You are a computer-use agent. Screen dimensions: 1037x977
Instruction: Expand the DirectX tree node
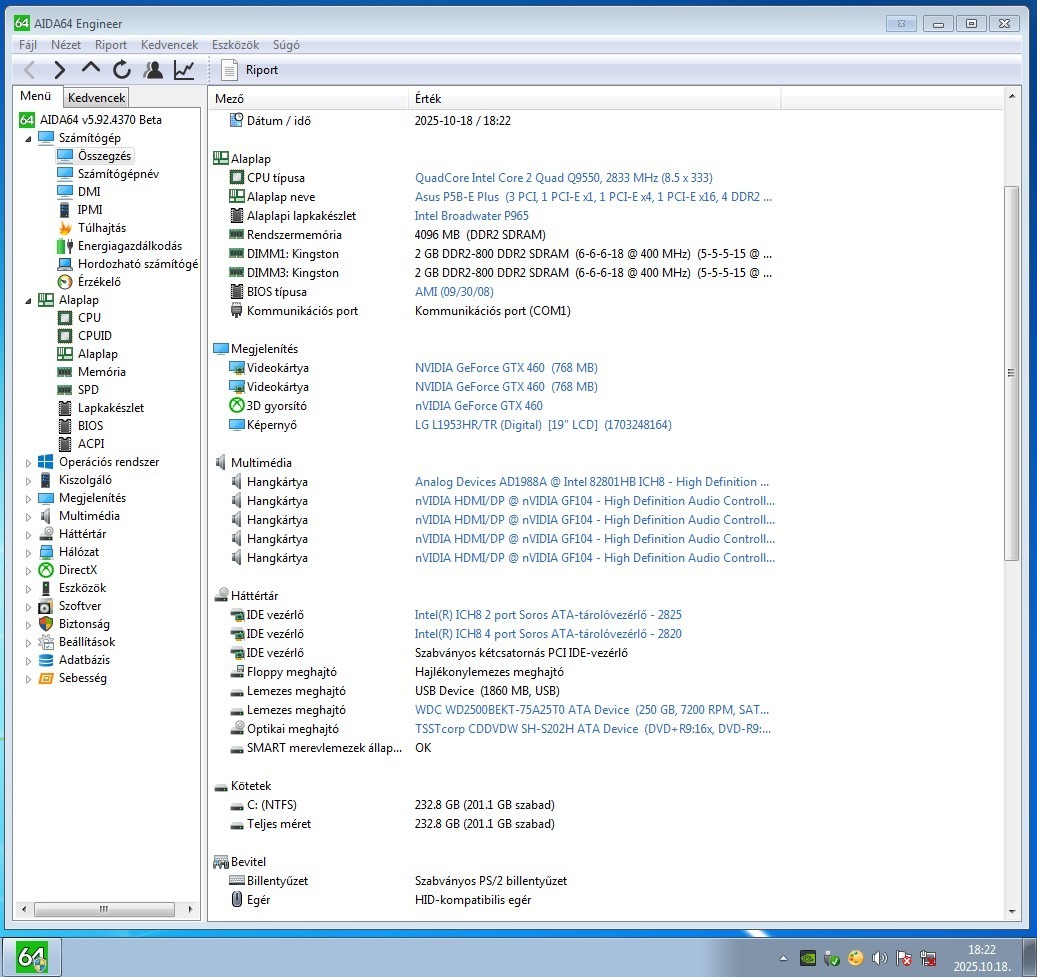tap(28, 570)
